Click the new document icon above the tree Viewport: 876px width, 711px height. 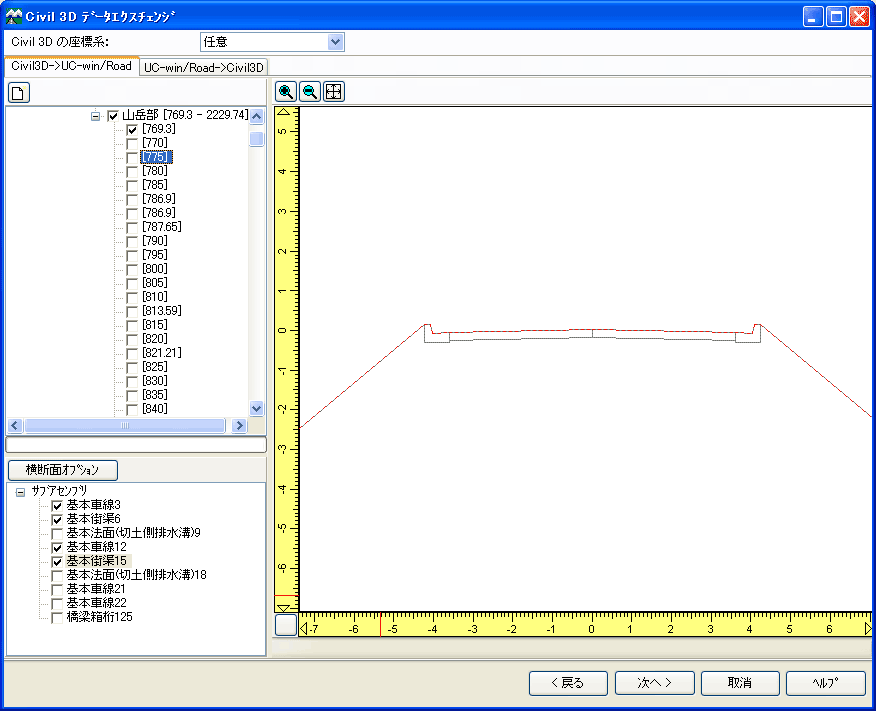(18, 93)
